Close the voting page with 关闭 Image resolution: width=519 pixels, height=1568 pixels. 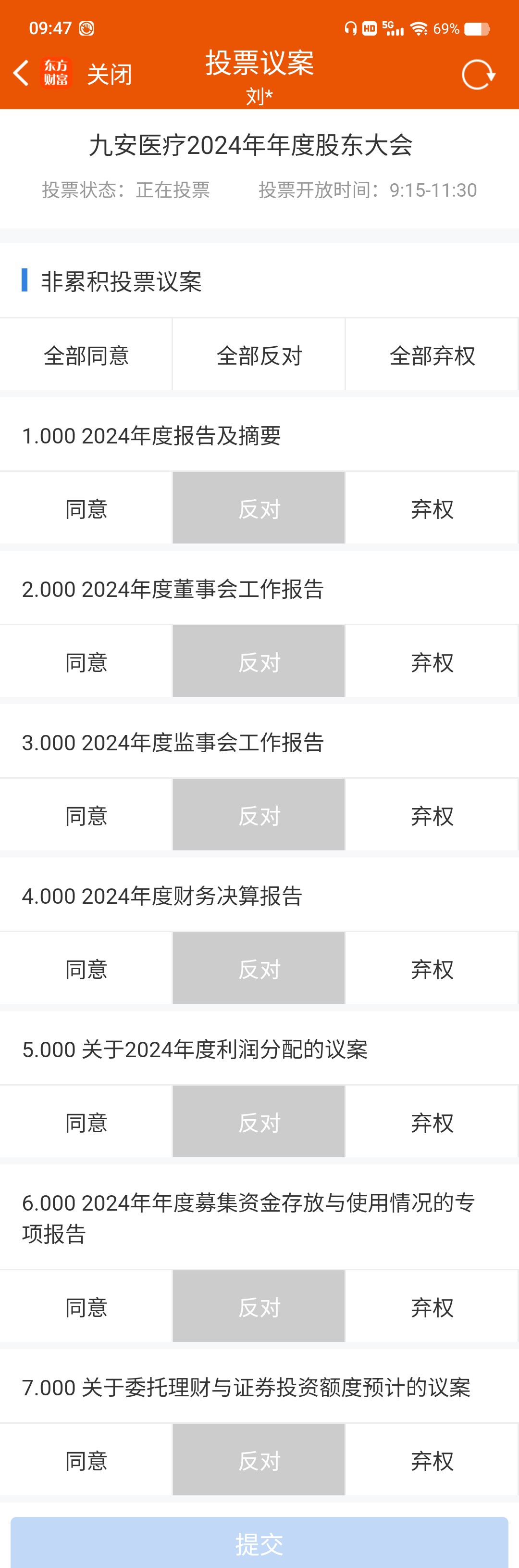(110, 74)
